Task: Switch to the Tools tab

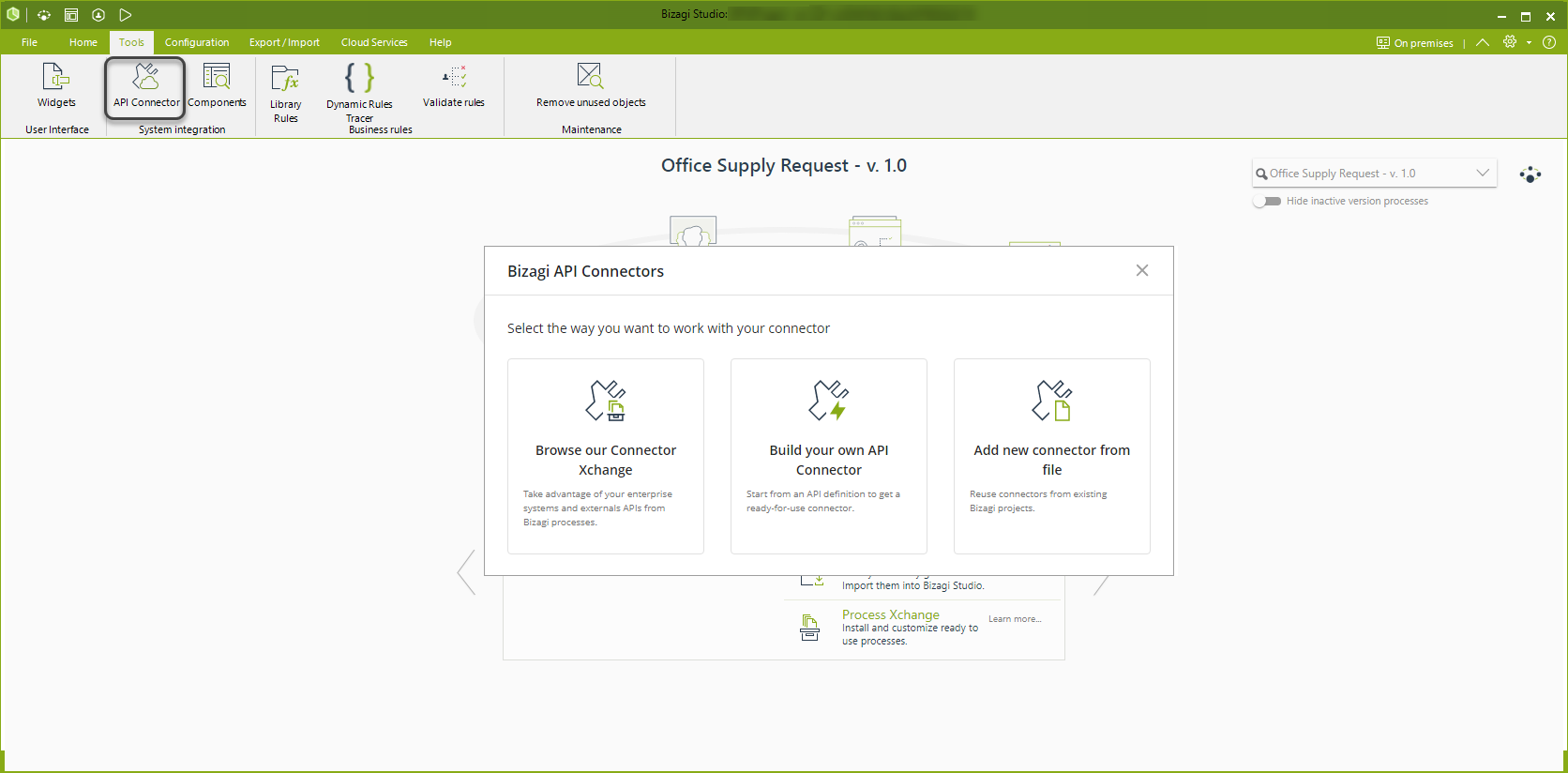Action: (x=131, y=42)
